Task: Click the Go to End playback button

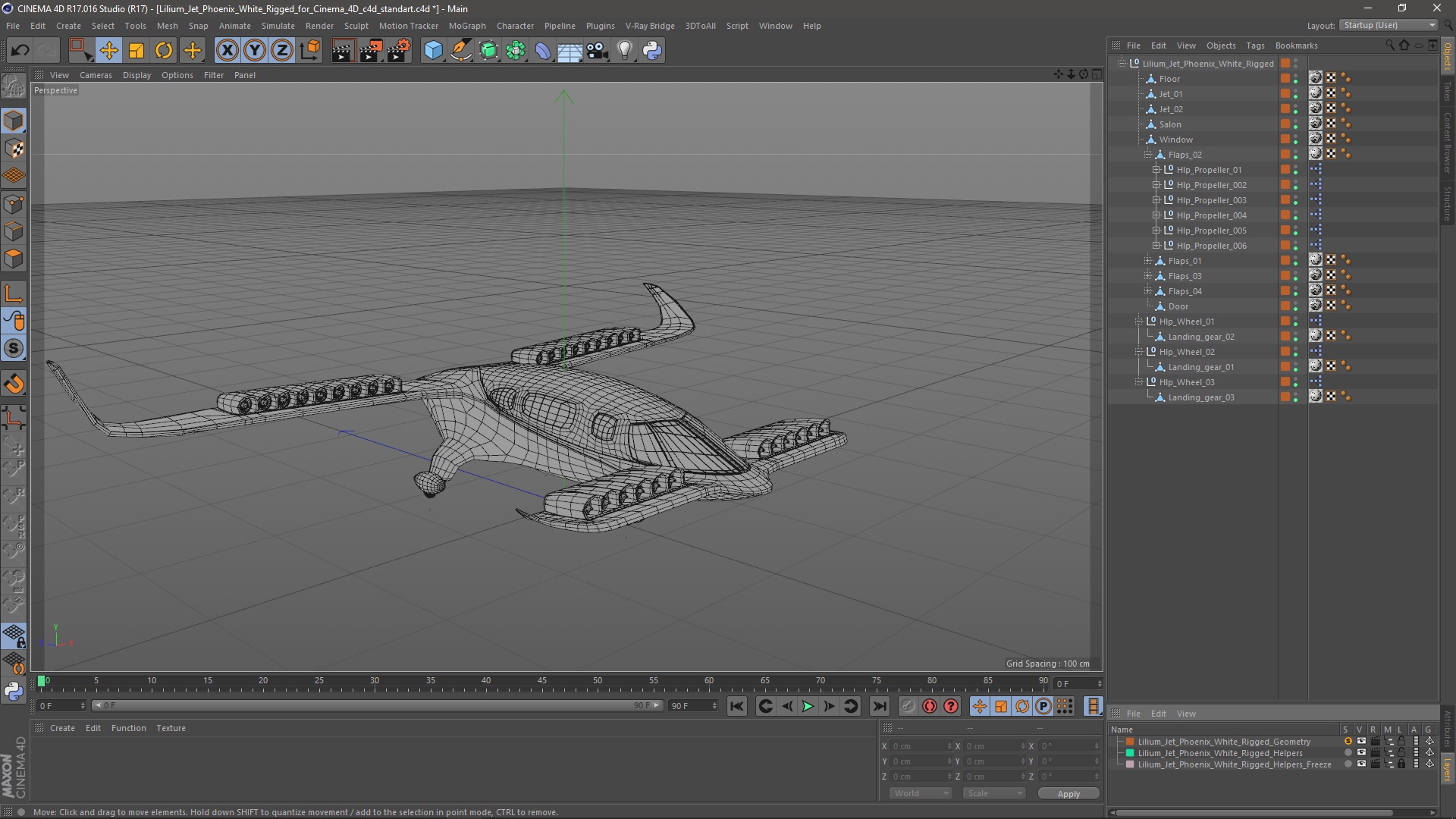Action: pos(879,706)
